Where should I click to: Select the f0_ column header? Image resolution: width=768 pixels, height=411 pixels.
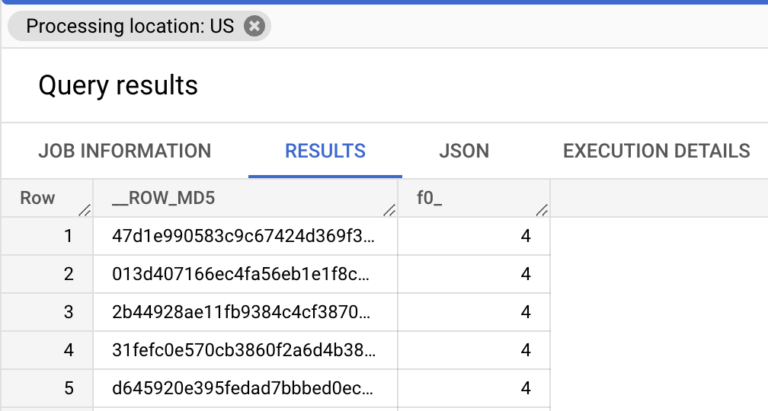pyautogui.click(x=474, y=198)
